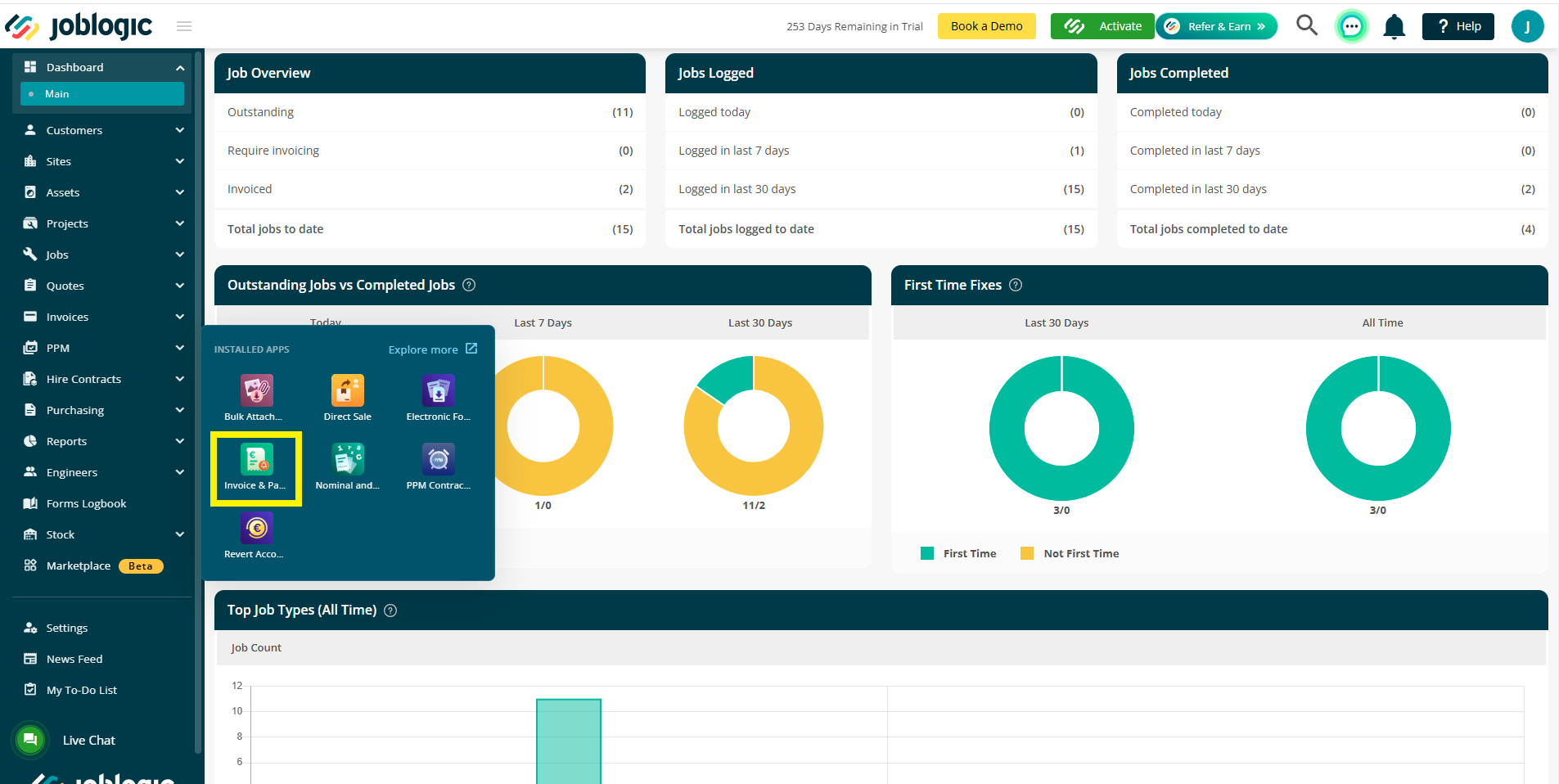The width and height of the screenshot is (1559, 784).
Task: Expand the Invoices menu chevron
Action: pyautogui.click(x=180, y=317)
